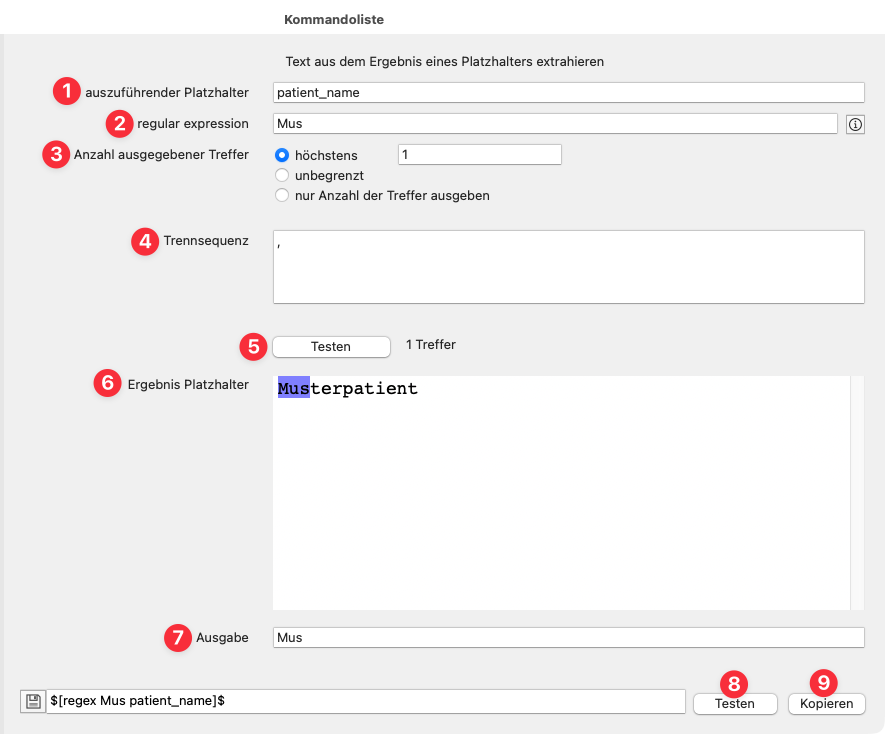Focus the patient_name placeholder input field
Screen dimensions: 888x737
[x=568, y=92]
